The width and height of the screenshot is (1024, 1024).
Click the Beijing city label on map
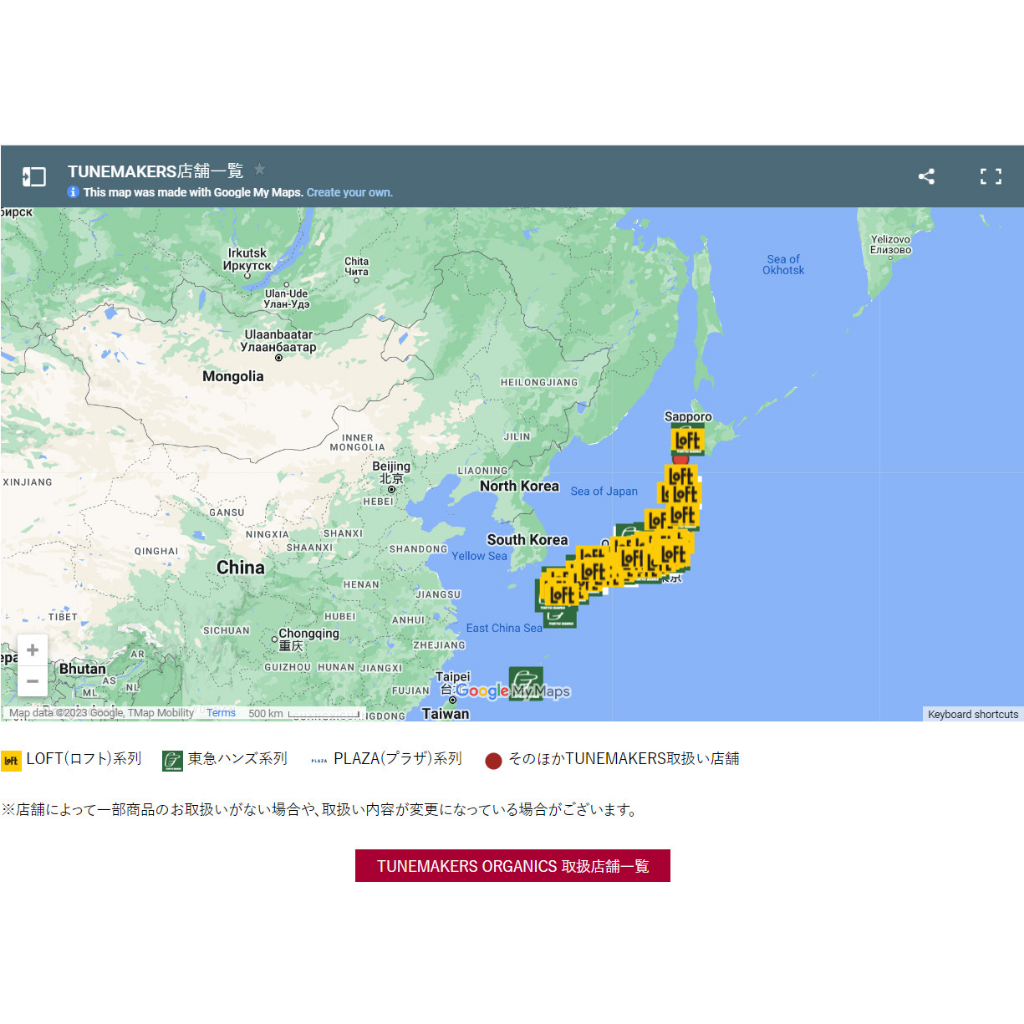pos(391,467)
